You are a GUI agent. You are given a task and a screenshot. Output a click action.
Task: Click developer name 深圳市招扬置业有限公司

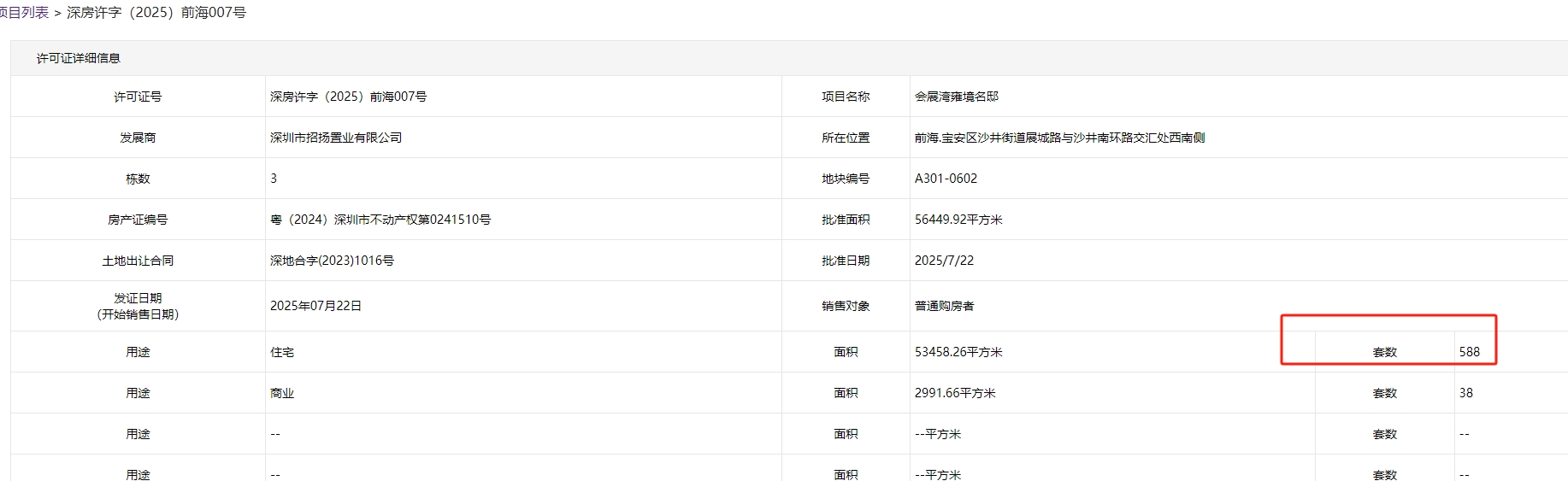335,138
